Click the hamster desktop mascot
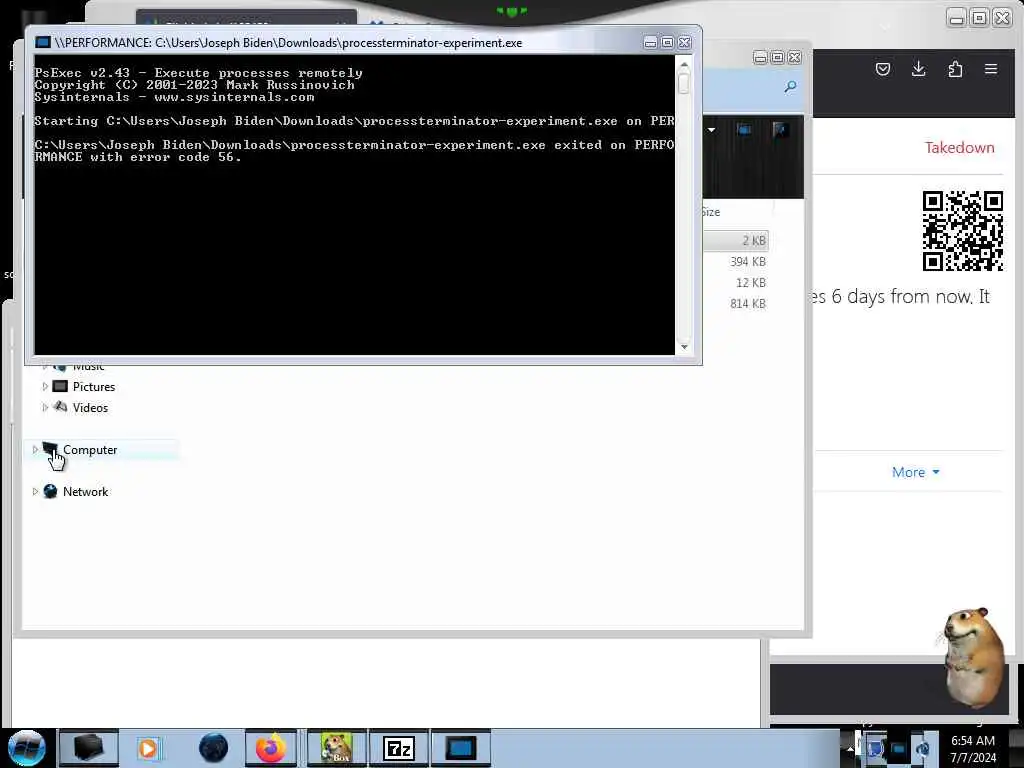Image resolution: width=1024 pixels, height=768 pixels. pyautogui.click(x=973, y=657)
